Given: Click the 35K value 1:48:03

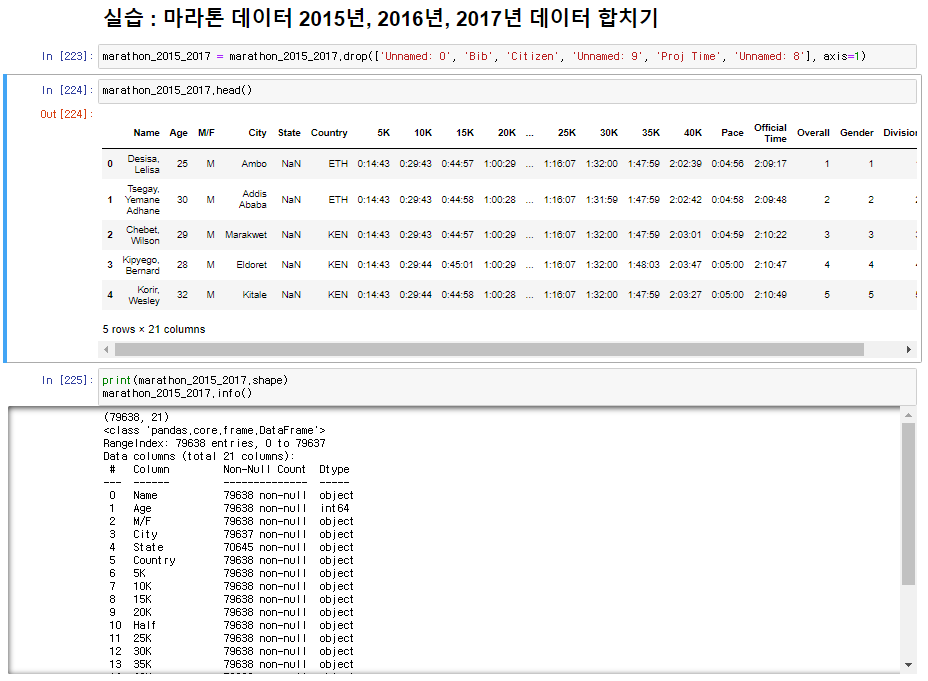Looking at the screenshot, I should 643,265.
